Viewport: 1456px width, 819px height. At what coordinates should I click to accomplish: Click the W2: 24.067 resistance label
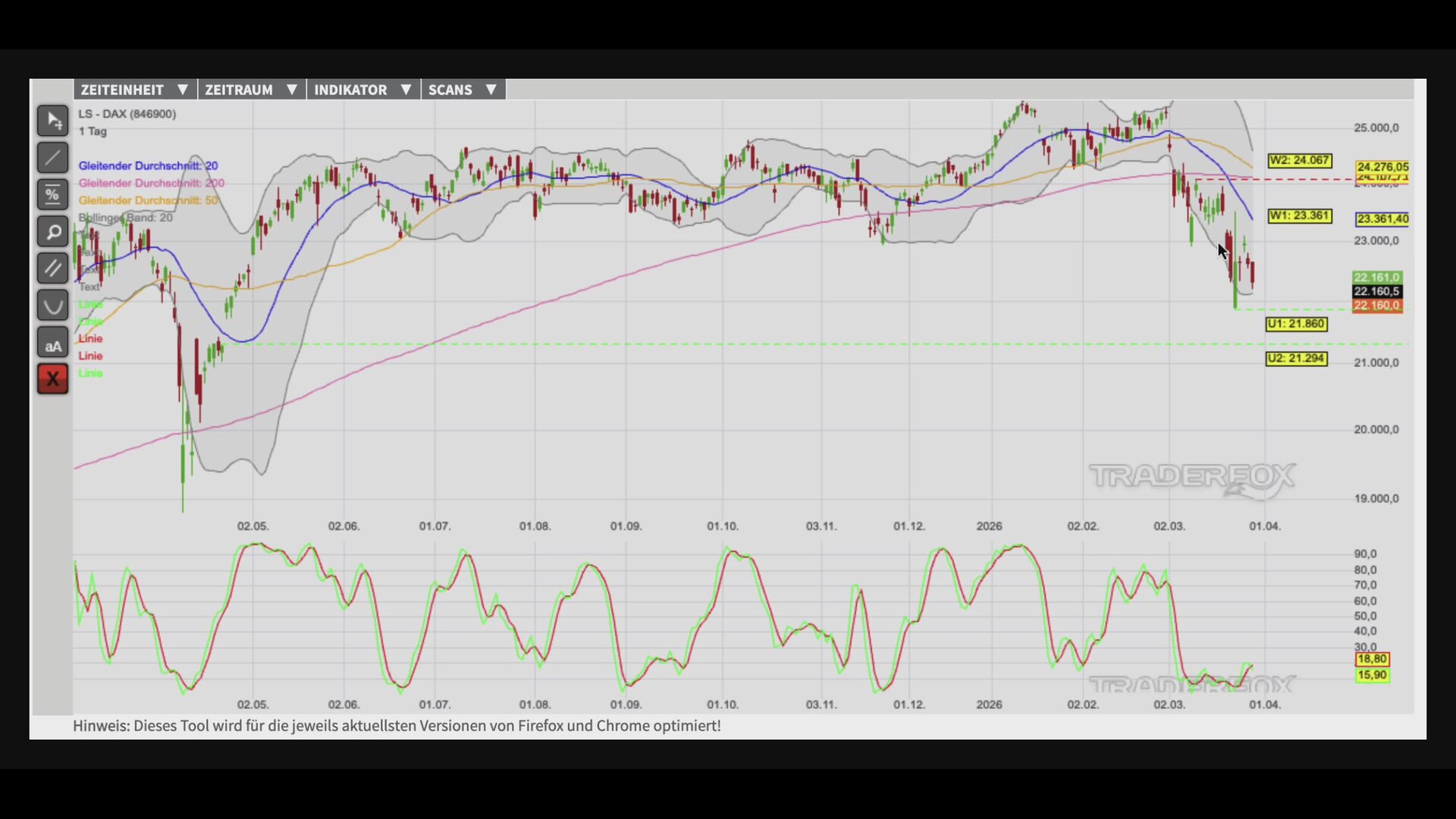(x=1299, y=161)
